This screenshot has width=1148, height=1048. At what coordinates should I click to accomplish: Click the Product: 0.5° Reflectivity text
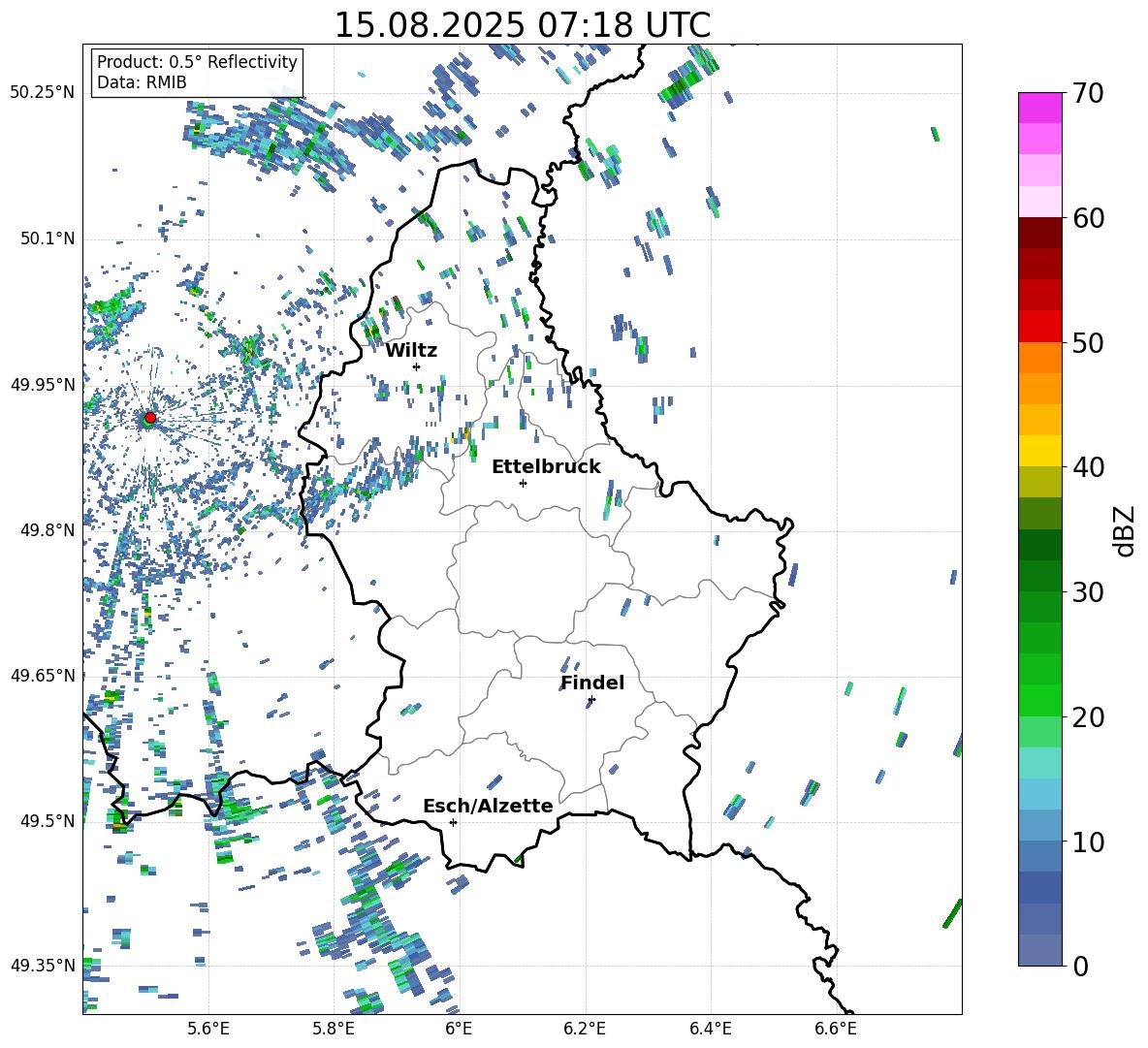click(197, 62)
